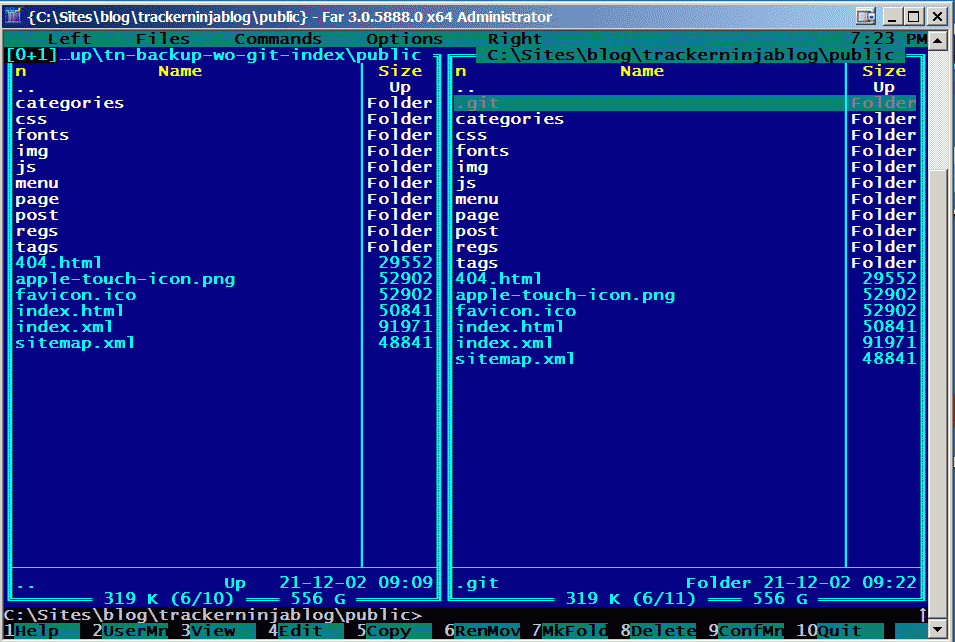Image resolution: width=955 pixels, height=642 pixels.
Task: Click the right panel path title C:\Sites\blog\trackerninjablog\public
Action: point(691,55)
